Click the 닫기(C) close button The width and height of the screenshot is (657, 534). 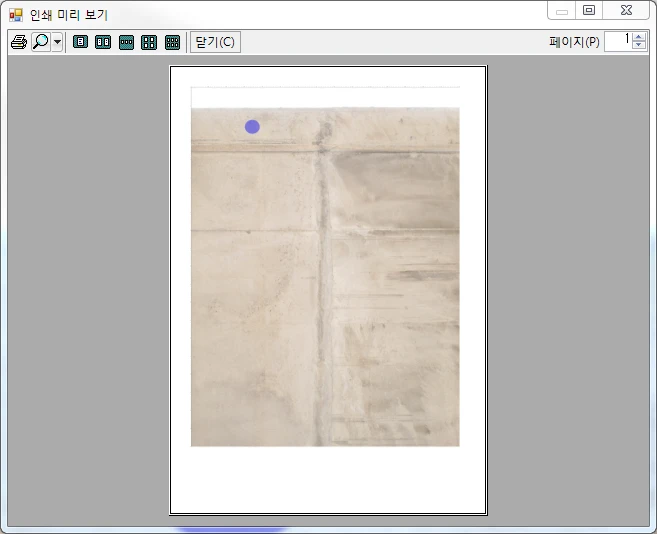(x=215, y=42)
